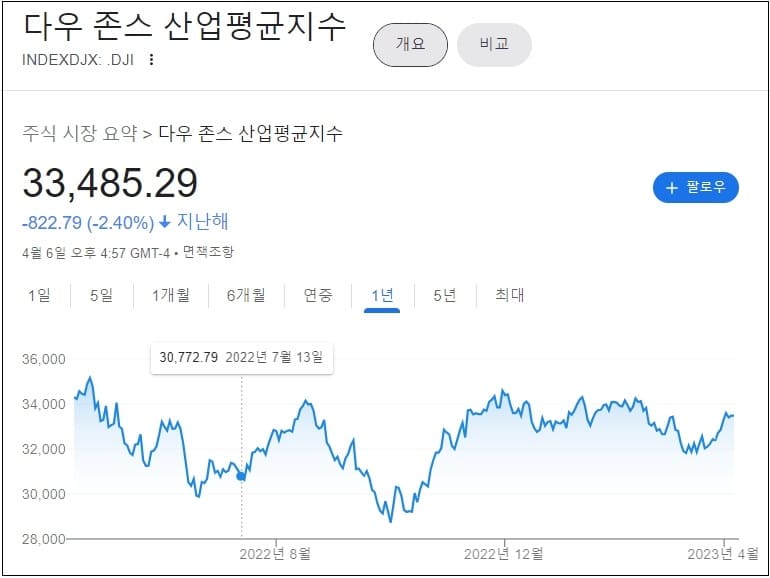The height and width of the screenshot is (578, 770).
Task: Click the 다우 존스 산업평균지수 page title
Action: click(x=185, y=26)
